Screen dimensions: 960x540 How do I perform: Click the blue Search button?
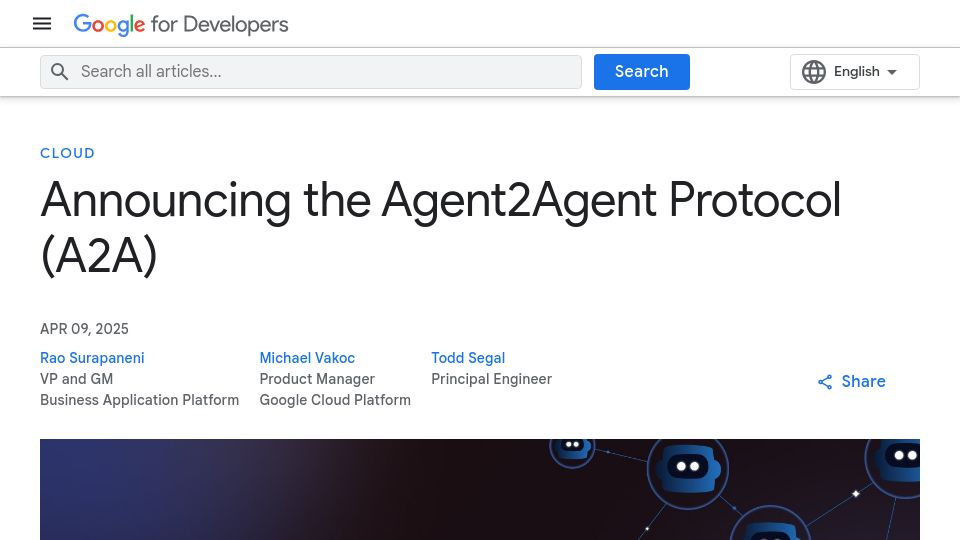pos(642,72)
